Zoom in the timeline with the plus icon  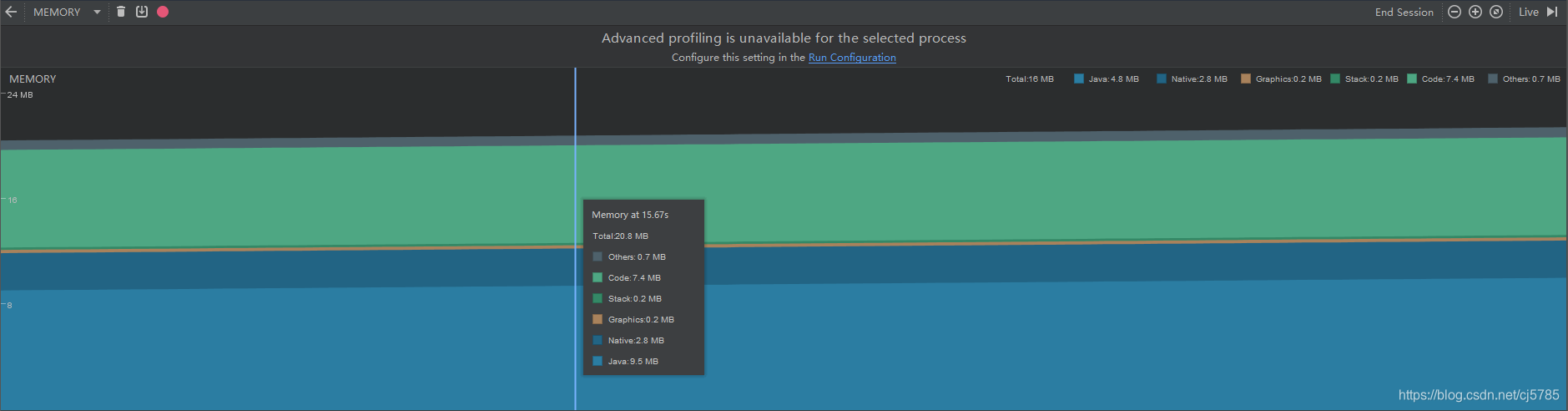[1475, 12]
